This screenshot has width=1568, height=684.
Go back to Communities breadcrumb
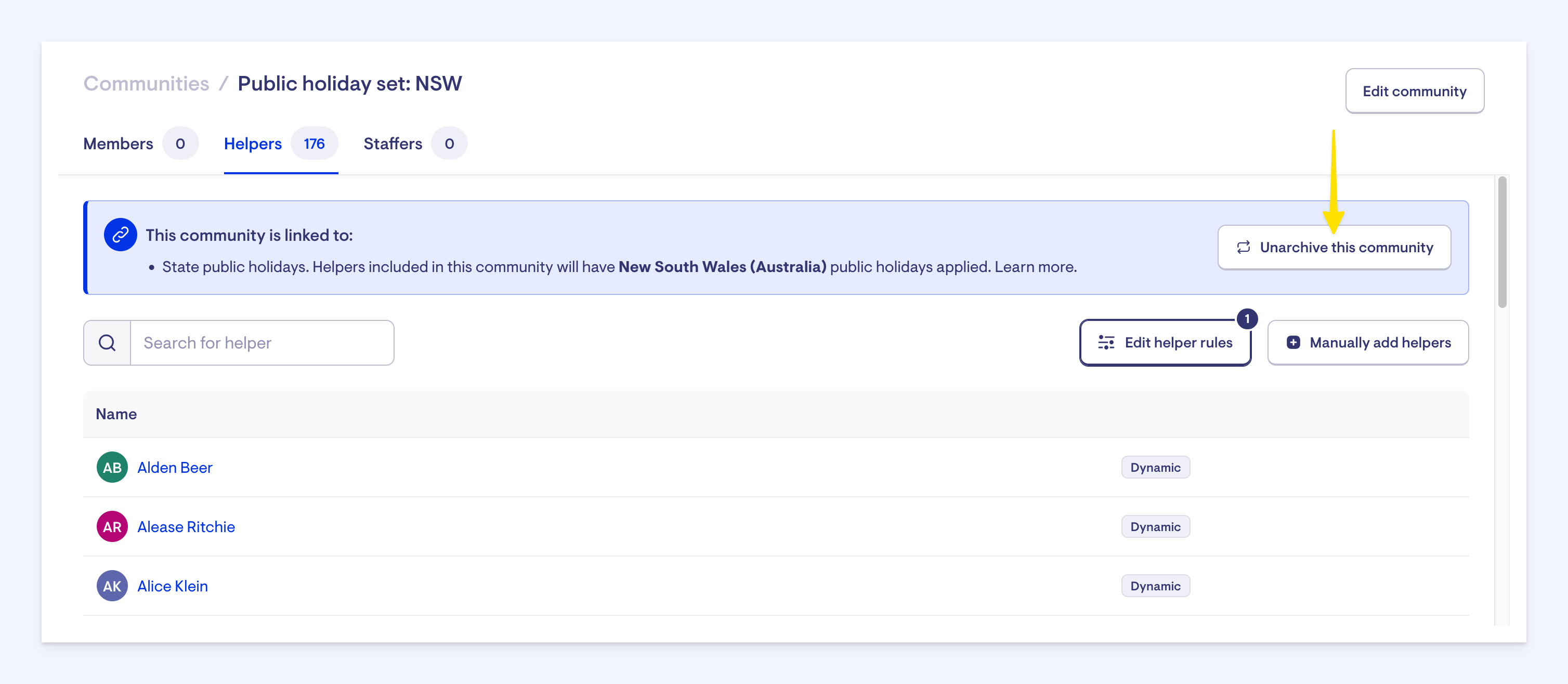(x=146, y=83)
